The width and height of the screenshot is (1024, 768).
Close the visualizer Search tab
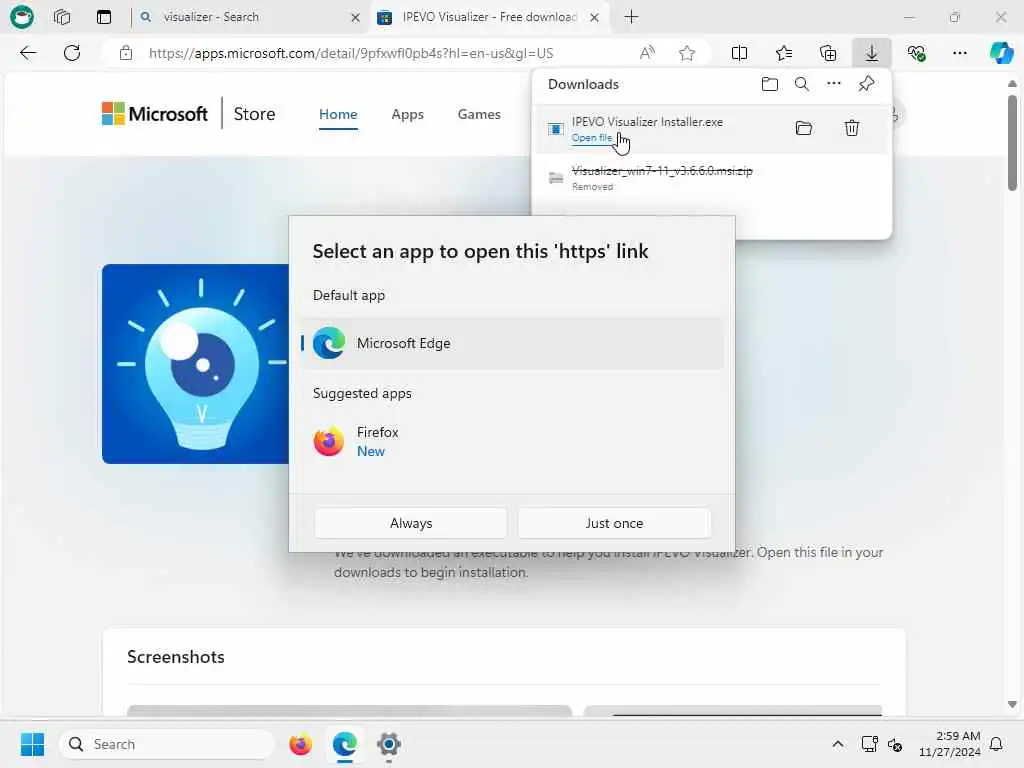355,18
